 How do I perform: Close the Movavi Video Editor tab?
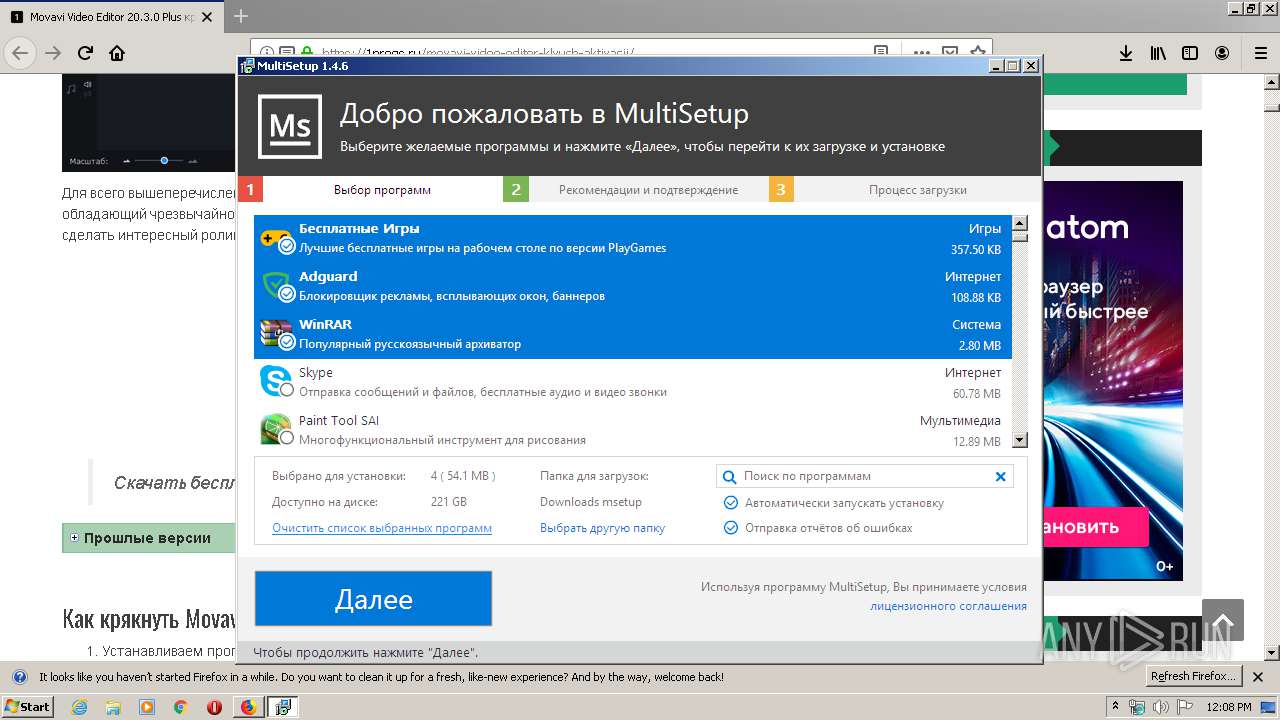(208, 17)
